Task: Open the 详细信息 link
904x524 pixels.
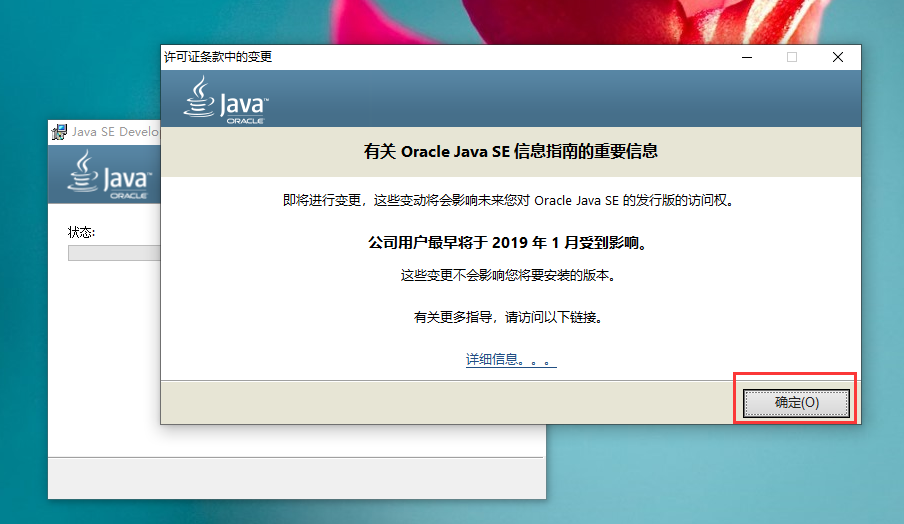Action: pyautogui.click(x=511, y=360)
